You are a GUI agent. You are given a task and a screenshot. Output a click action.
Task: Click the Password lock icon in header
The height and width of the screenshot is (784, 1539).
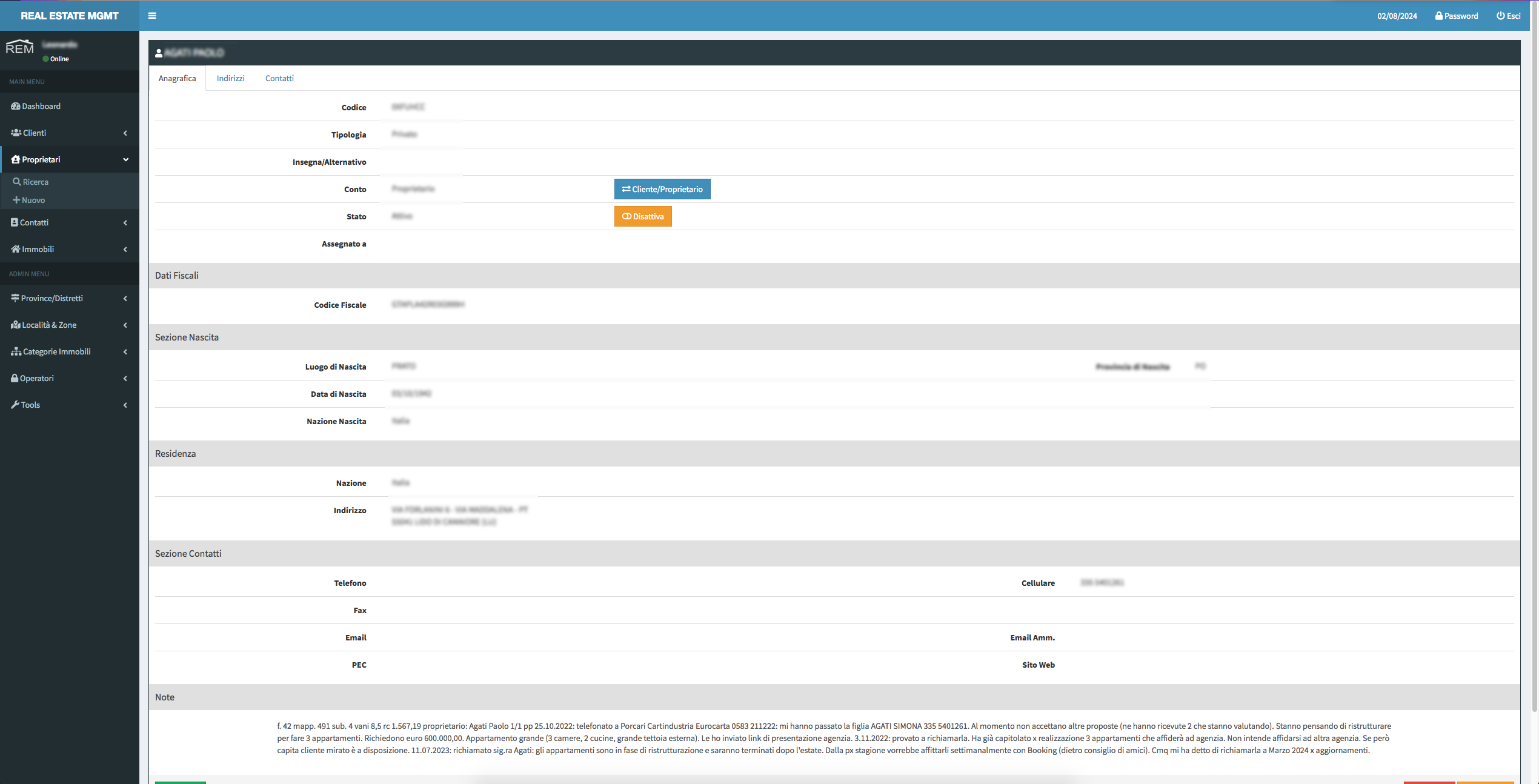click(1438, 16)
